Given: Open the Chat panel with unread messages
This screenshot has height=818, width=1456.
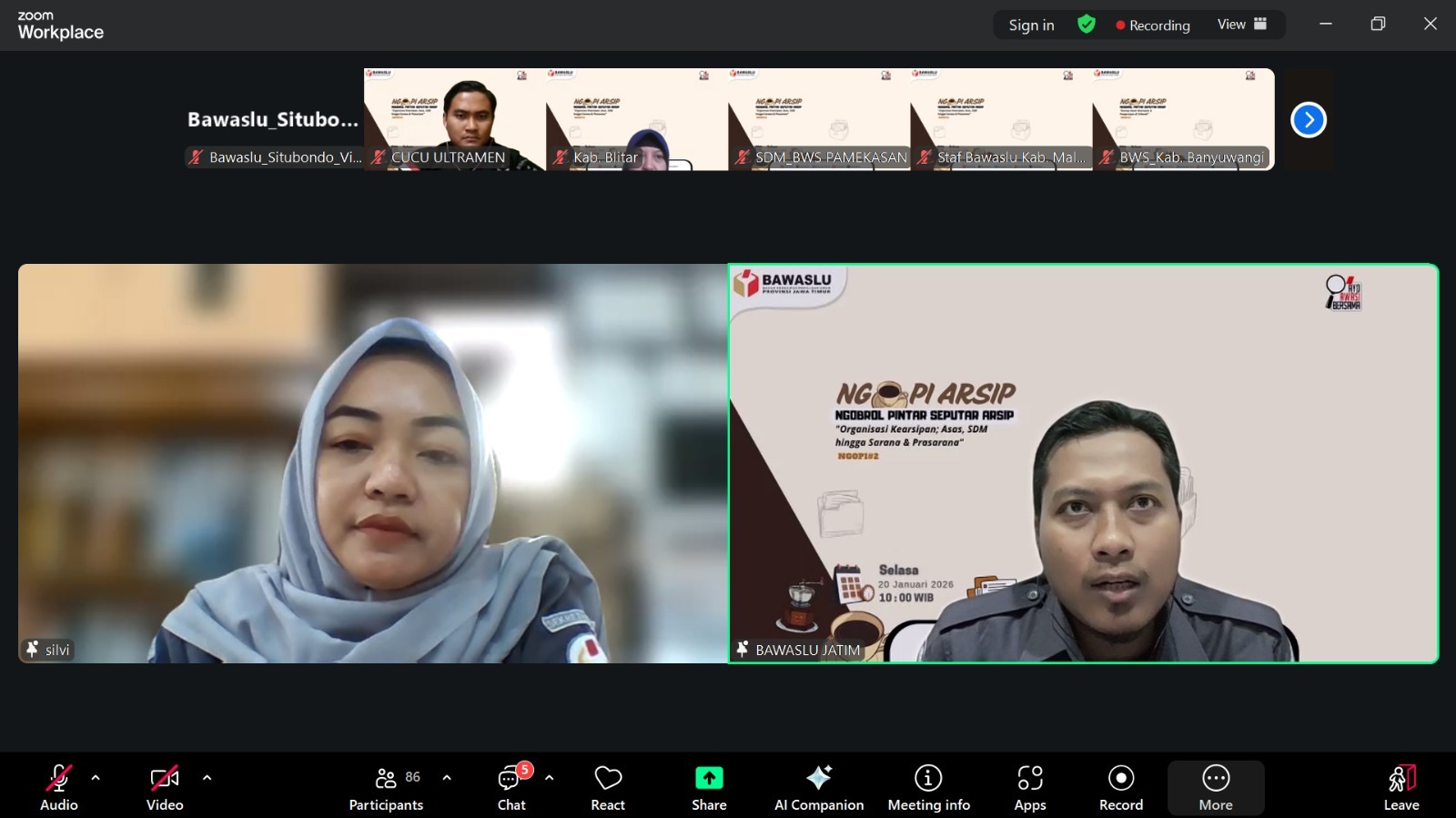Looking at the screenshot, I should tap(511, 788).
